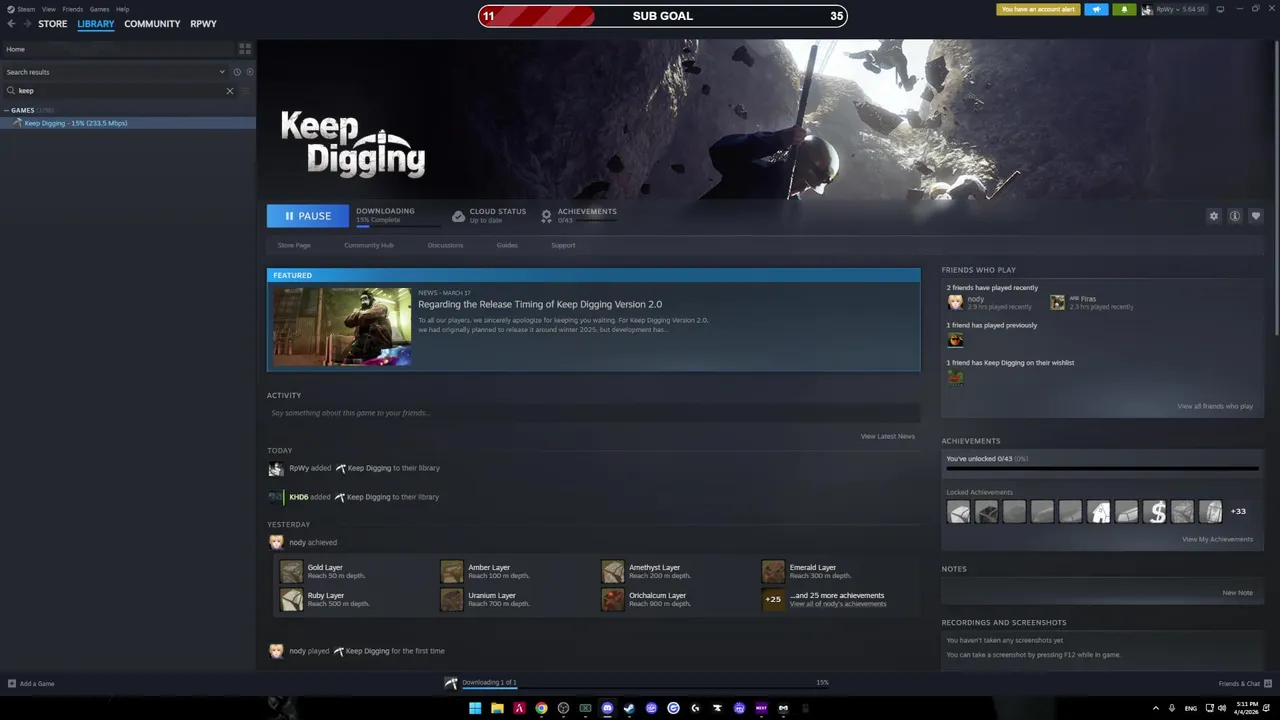The width and height of the screenshot is (1280, 720).
Task: Click the +25 more achievements badge
Action: pyautogui.click(x=773, y=599)
